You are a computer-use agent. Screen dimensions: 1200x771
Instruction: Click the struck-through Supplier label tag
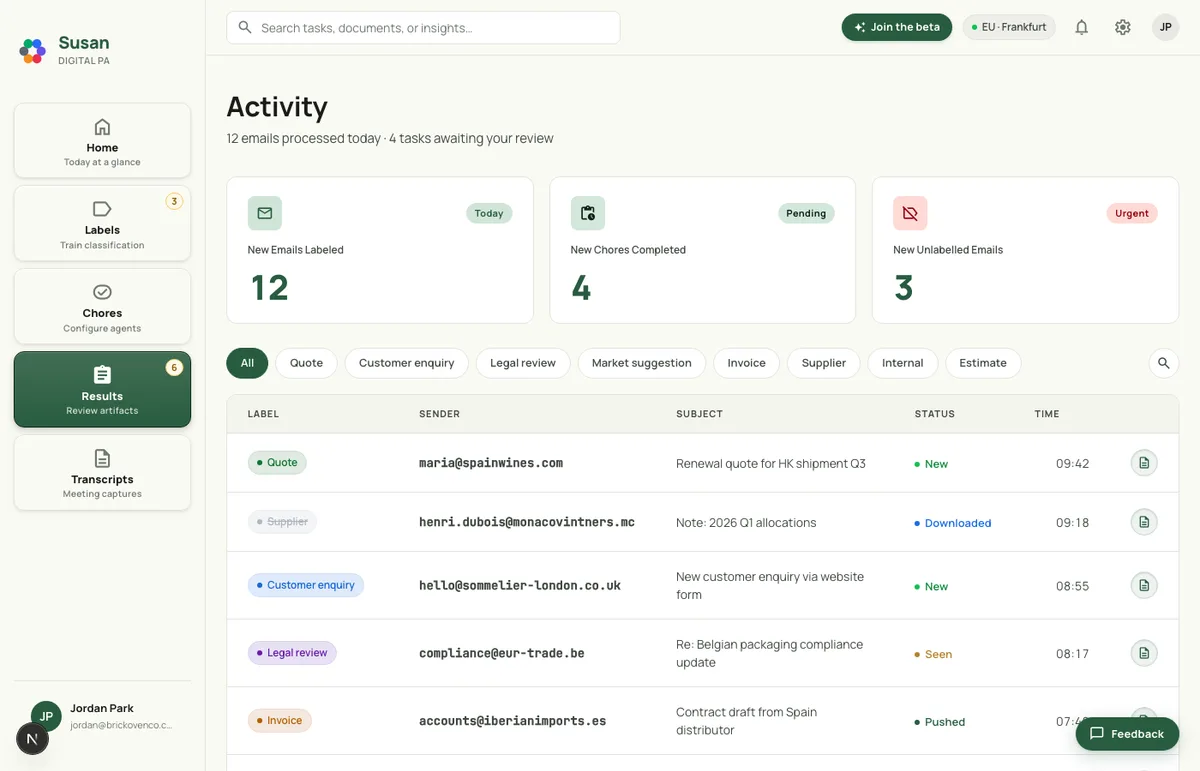[282, 522]
